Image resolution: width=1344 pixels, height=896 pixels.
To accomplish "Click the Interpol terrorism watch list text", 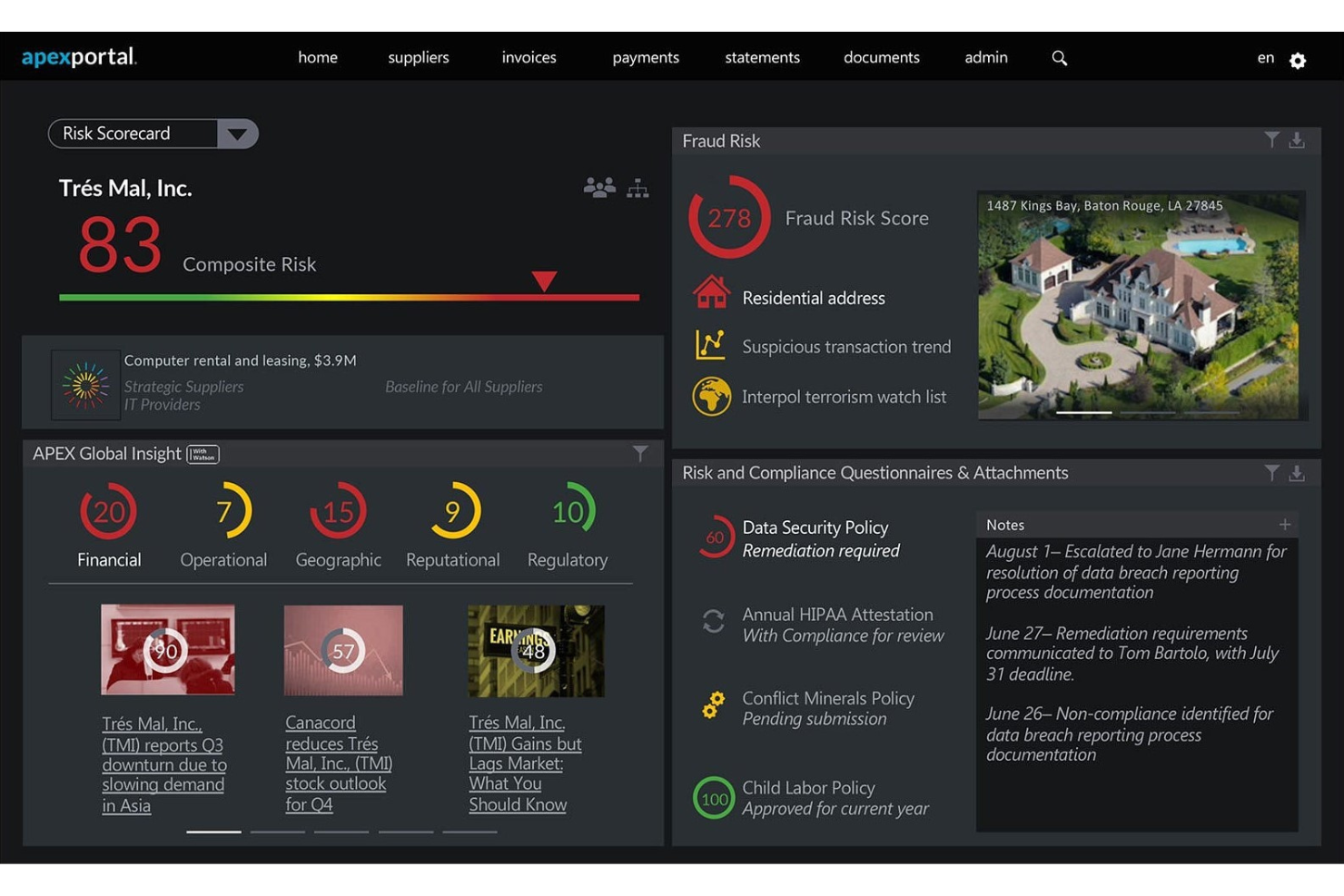I will (x=844, y=397).
